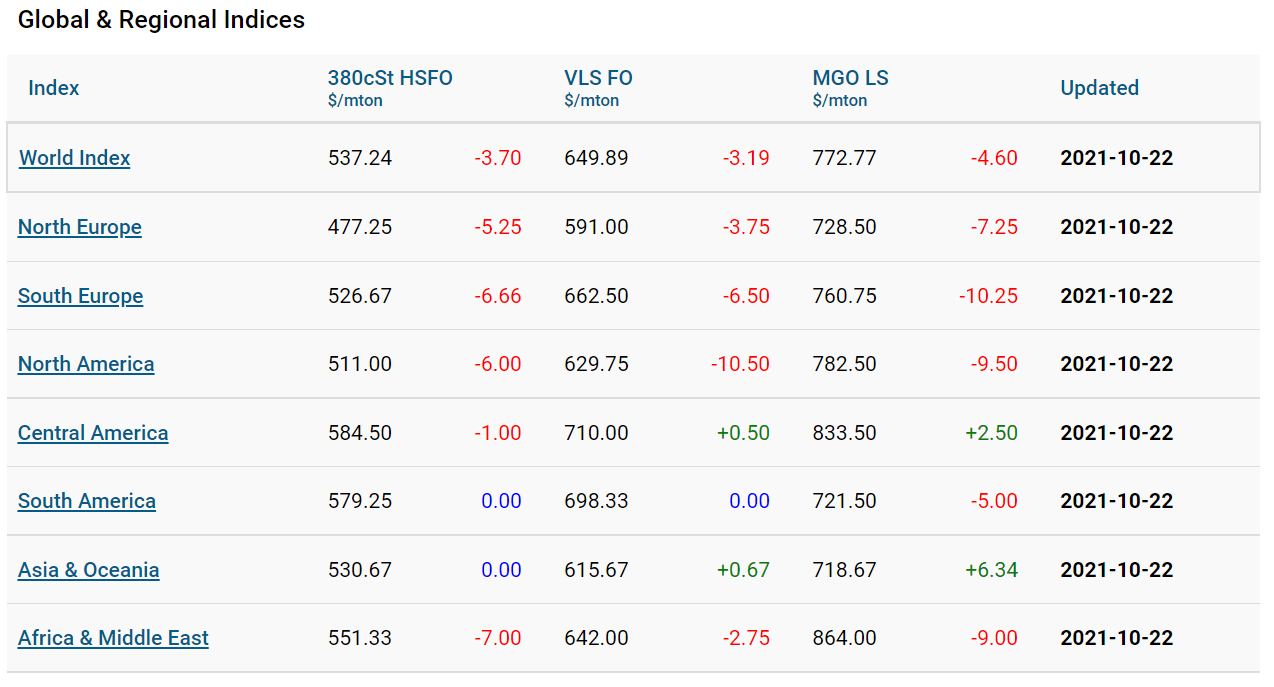The height and width of the screenshot is (687, 1274).
Task: Select South Europe VLSFO price 662.50
Action: [x=596, y=296]
